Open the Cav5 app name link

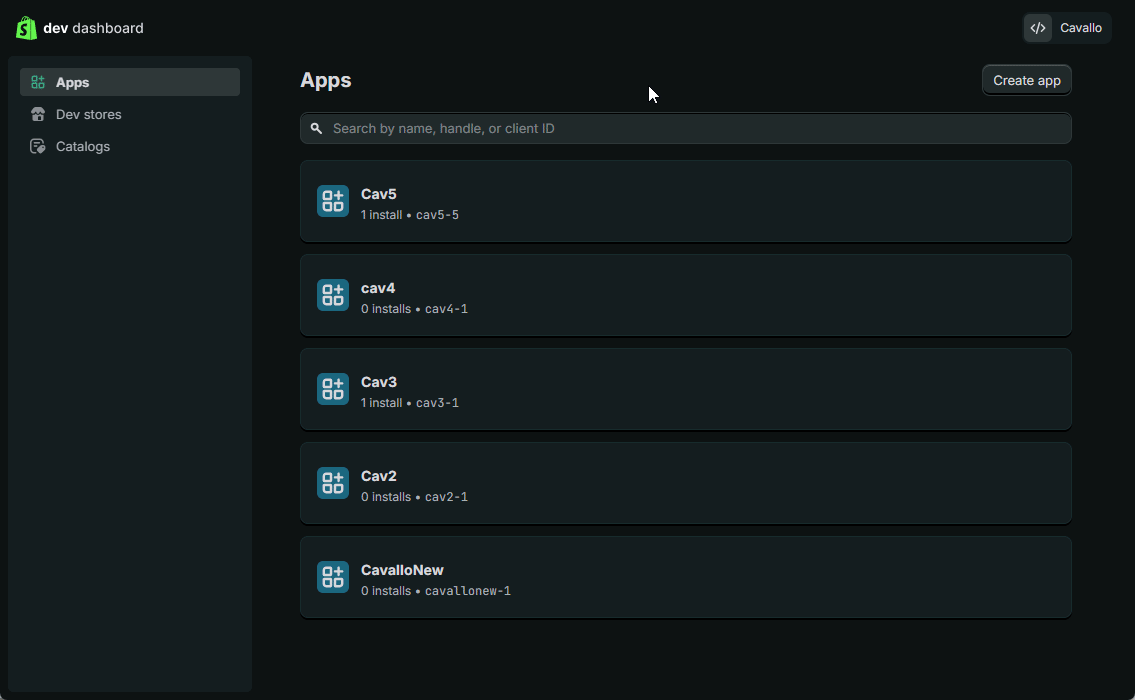click(x=379, y=194)
